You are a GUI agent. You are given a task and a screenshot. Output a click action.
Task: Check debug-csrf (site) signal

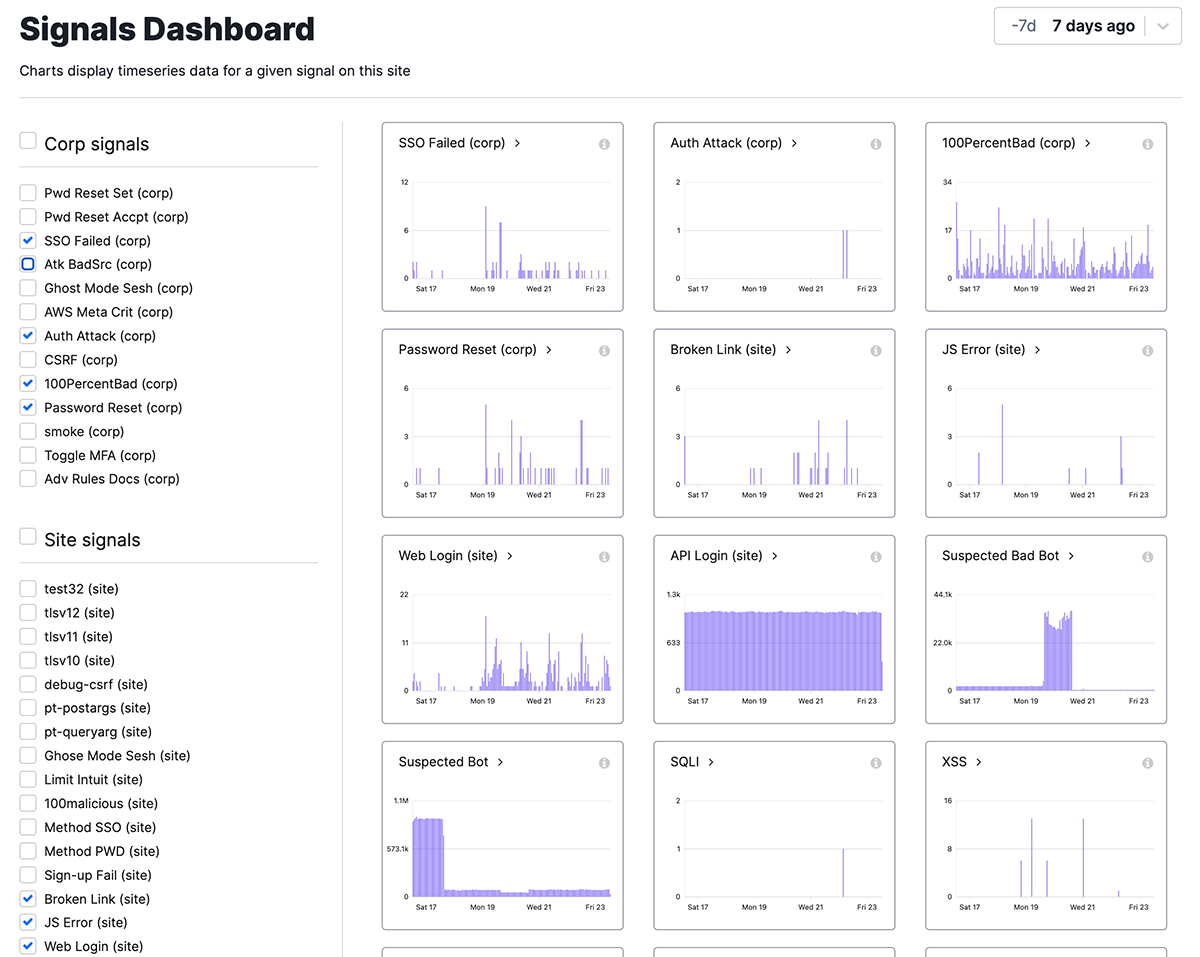(28, 684)
